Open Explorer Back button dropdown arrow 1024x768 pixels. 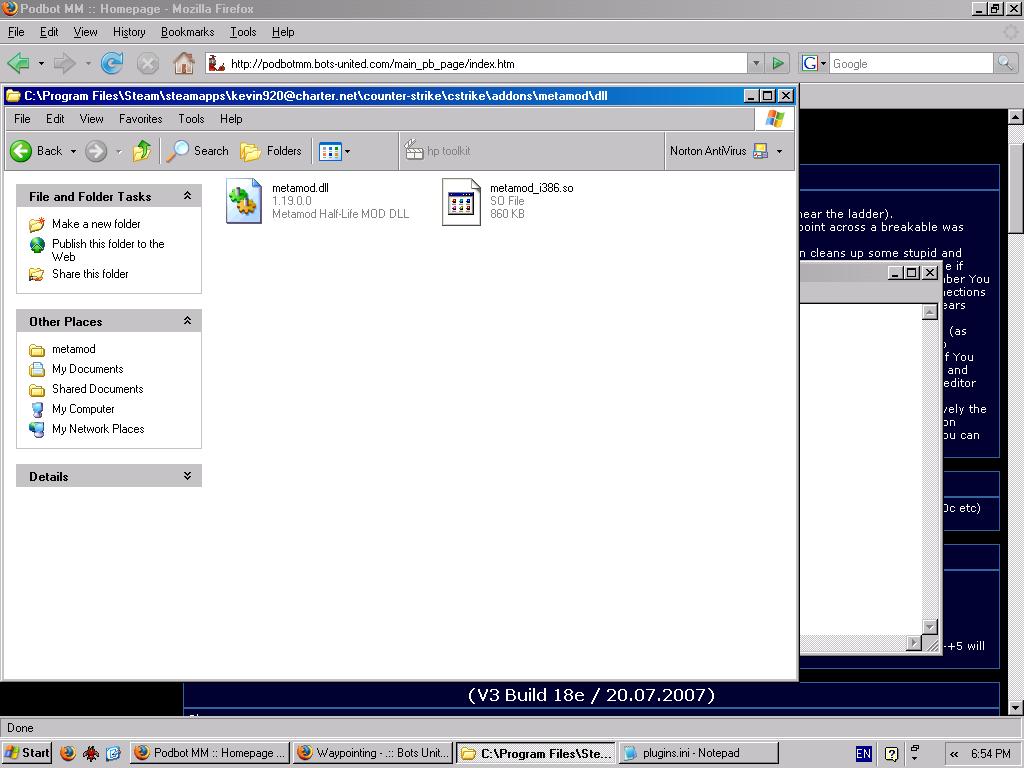73,151
